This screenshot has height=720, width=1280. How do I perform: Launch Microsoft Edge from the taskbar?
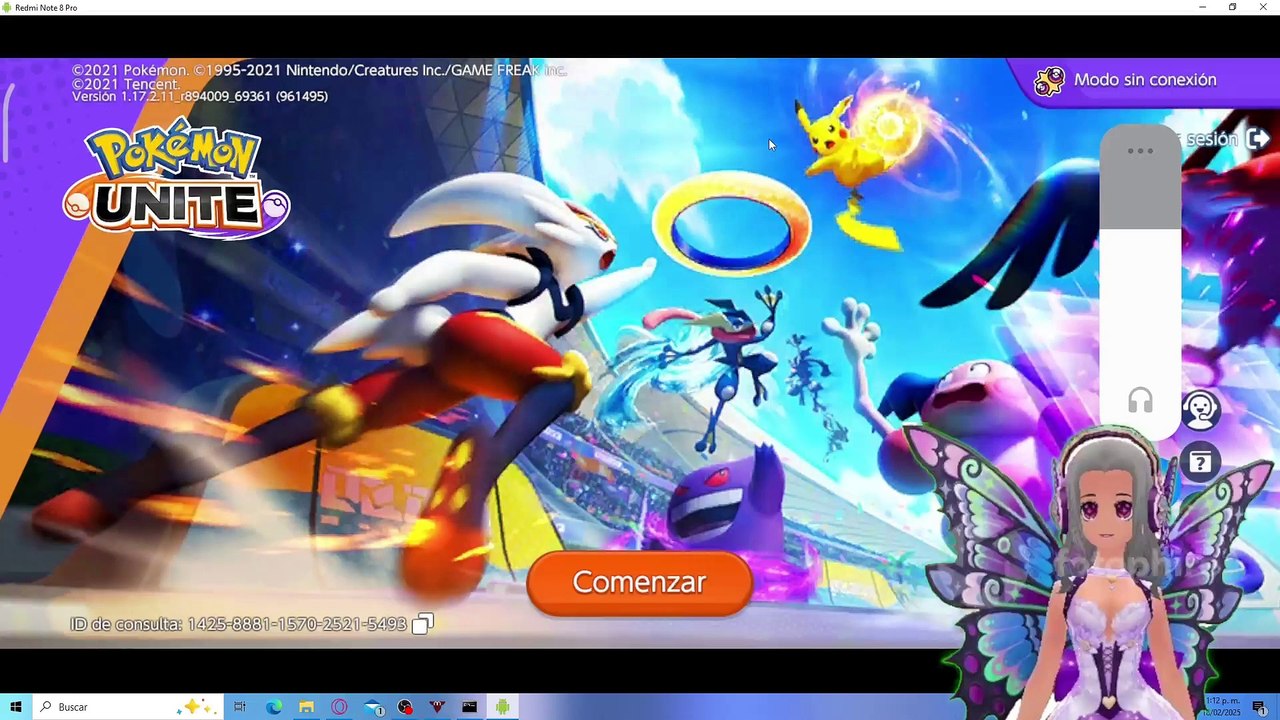(x=273, y=707)
